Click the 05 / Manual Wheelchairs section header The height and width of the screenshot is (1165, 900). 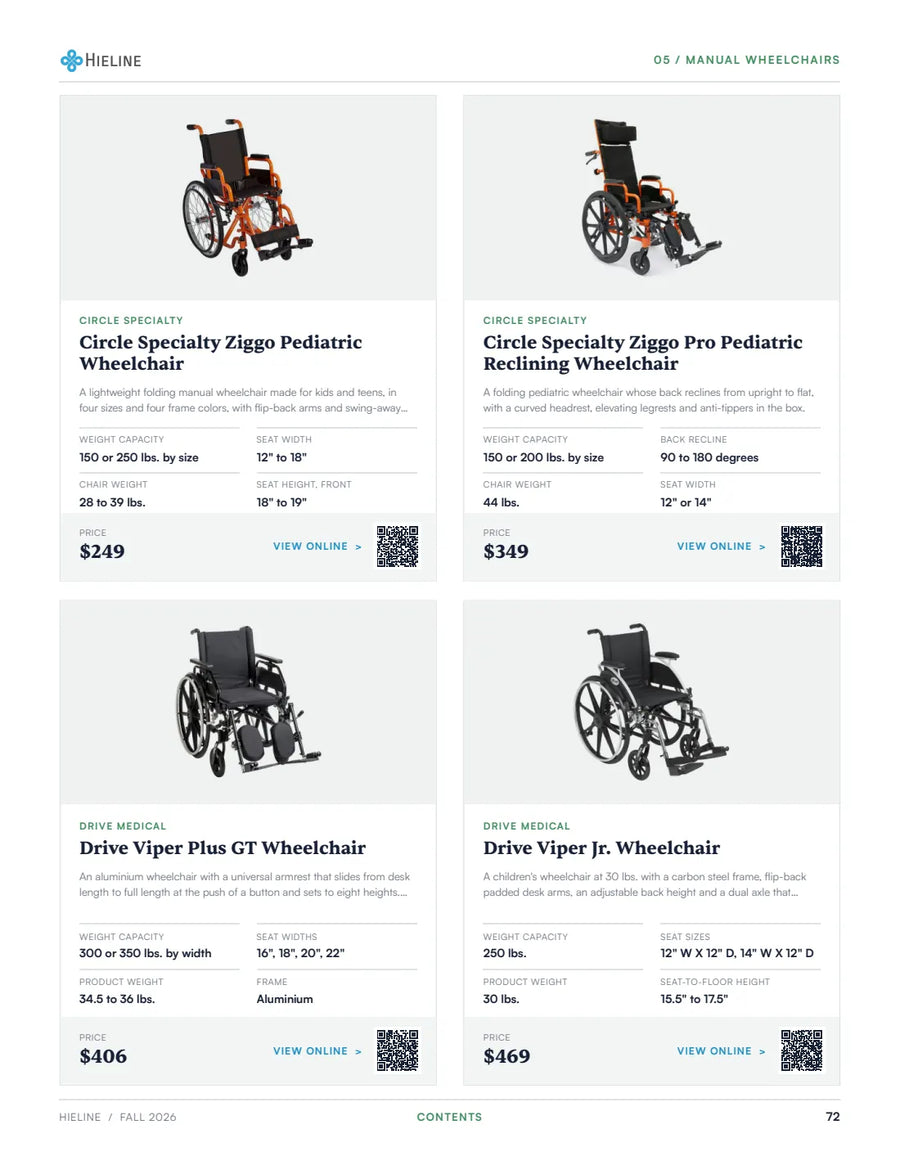pyautogui.click(x=746, y=60)
